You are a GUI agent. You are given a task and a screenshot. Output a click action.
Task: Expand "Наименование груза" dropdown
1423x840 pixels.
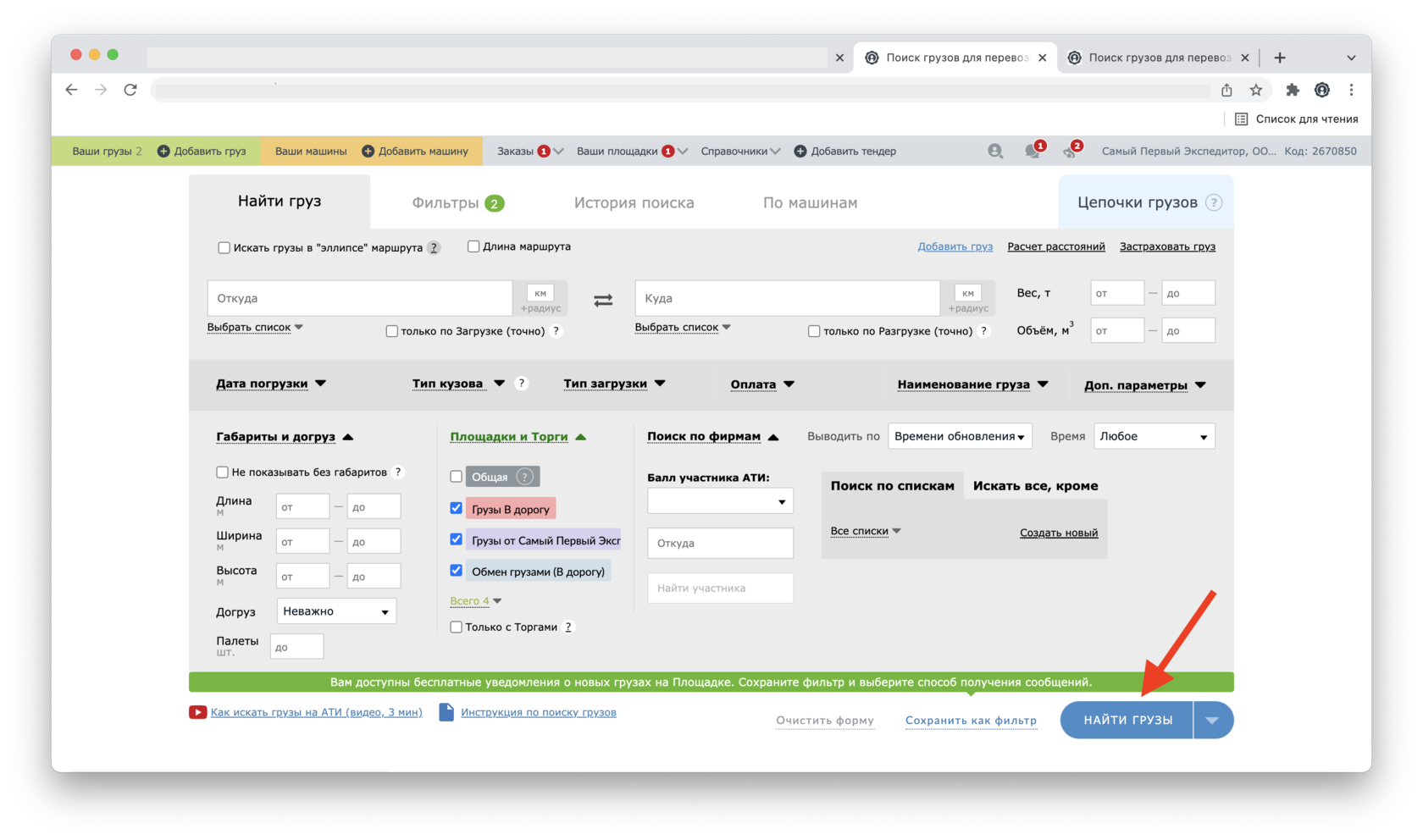(x=972, y=384)
